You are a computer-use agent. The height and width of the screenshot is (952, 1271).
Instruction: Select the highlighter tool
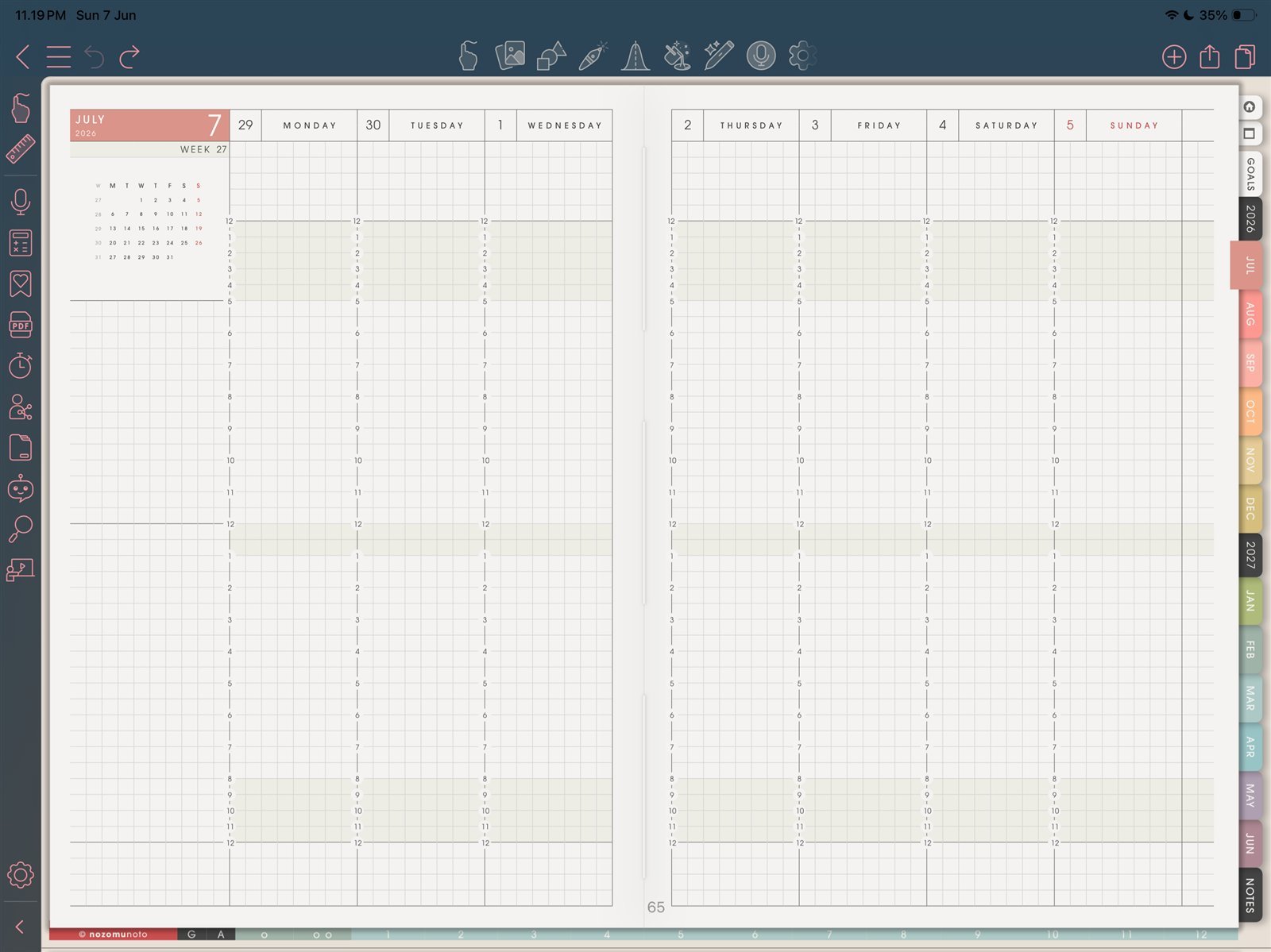(635, 56)
